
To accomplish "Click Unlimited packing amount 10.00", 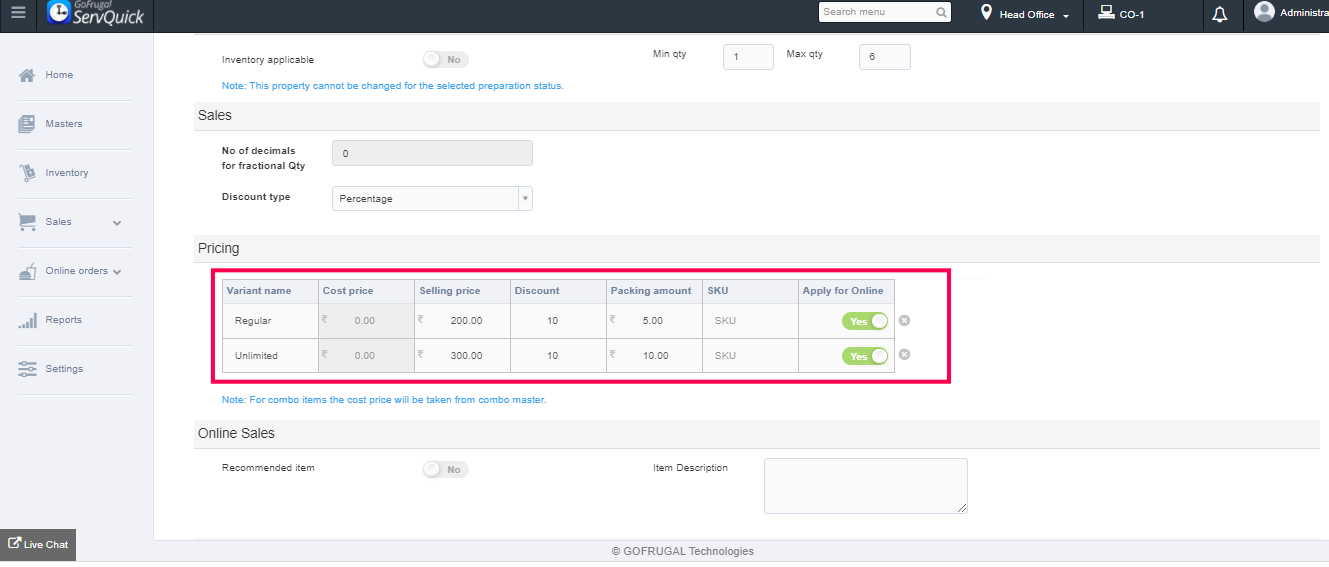I will [x=654, y=355].
